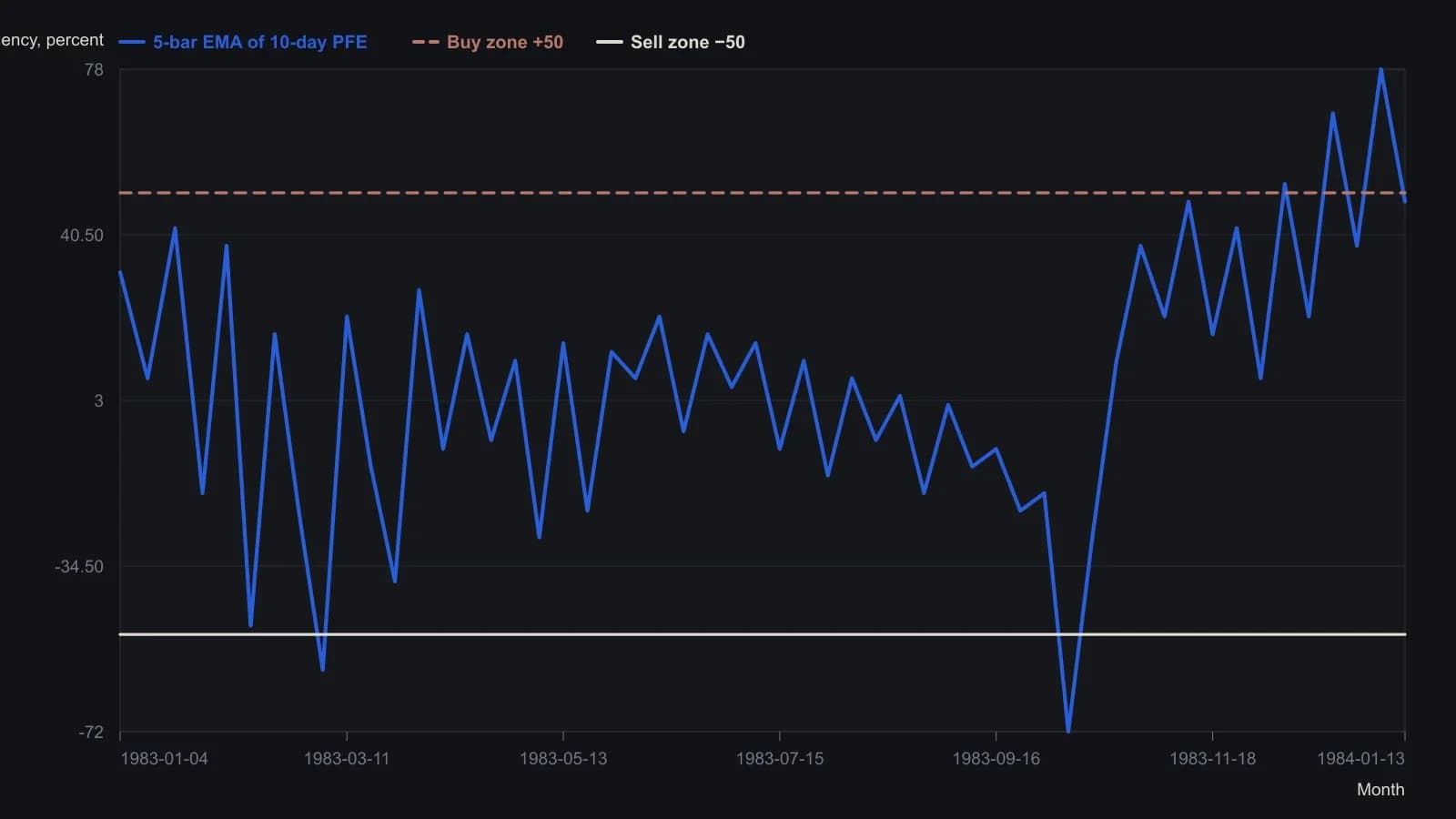Click the 1983-05-13 x-axis label
Image resolution: width=1456 pixels, height=819 pixels.
(563, 758)
